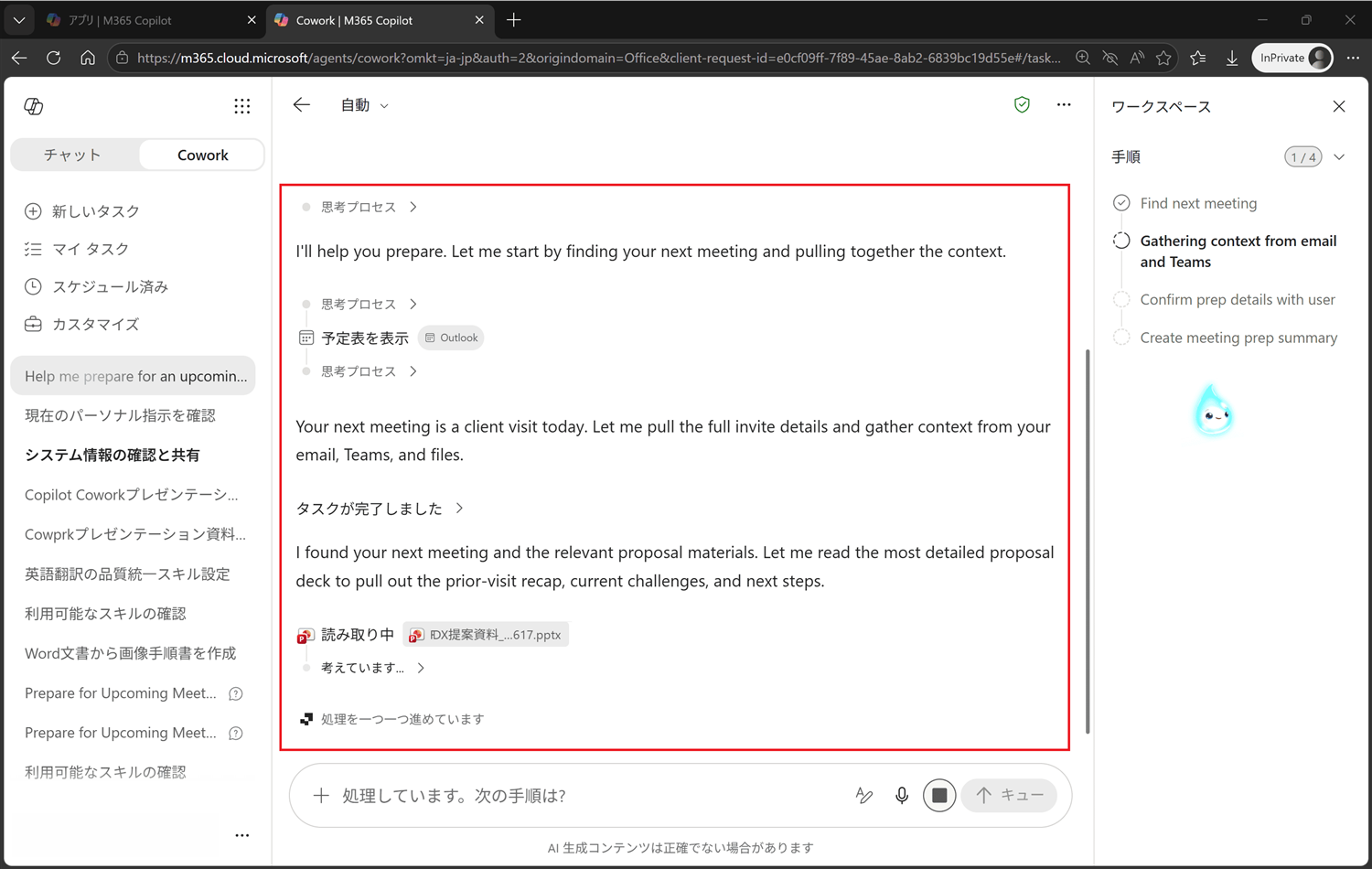Expand タスクが完了しました details
This screenshot has width=1372, height=869.
(x=380, y=509)
